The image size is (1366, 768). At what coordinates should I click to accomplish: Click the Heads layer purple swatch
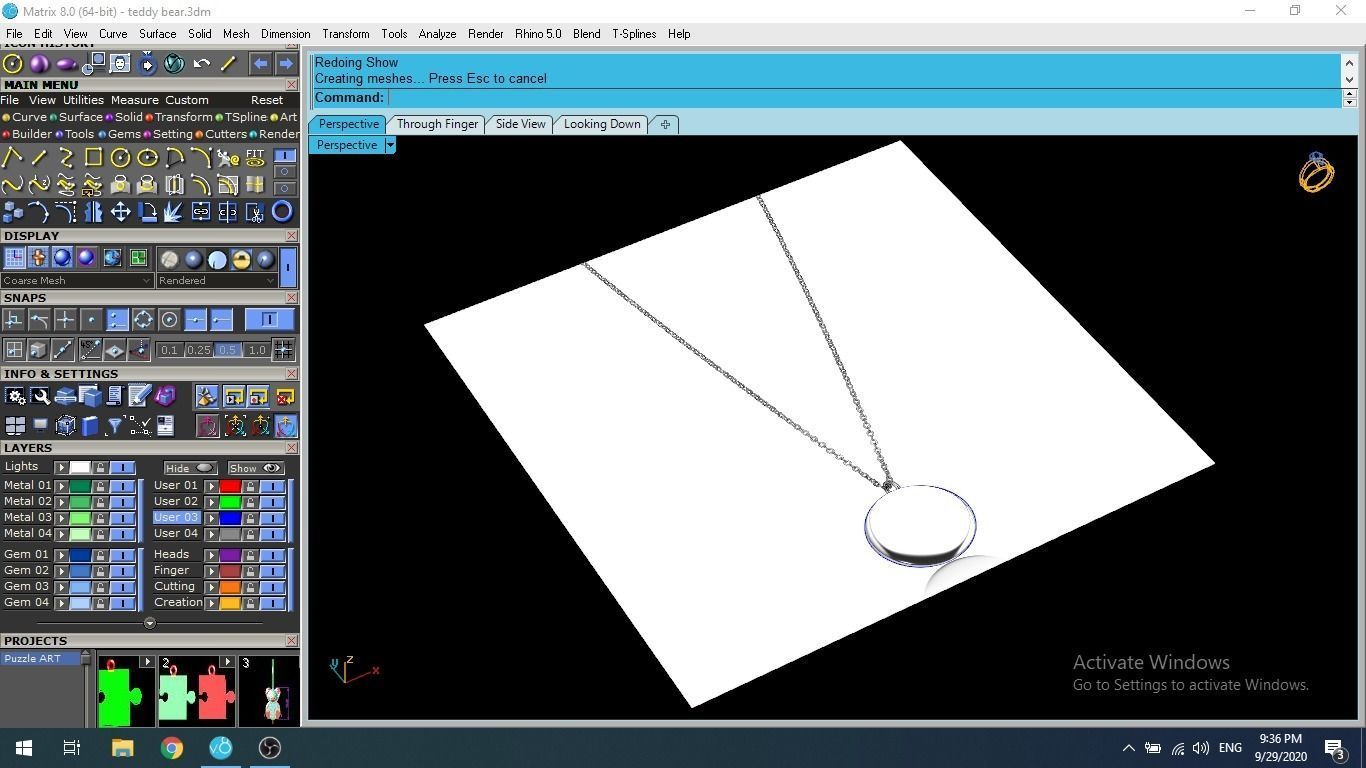click(x=230, y=555)
